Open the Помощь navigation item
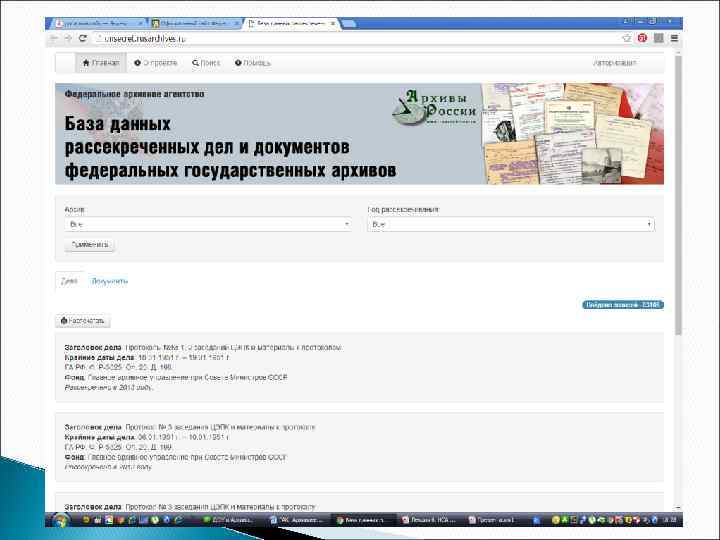720x540 pixels. tap(253, 63)
